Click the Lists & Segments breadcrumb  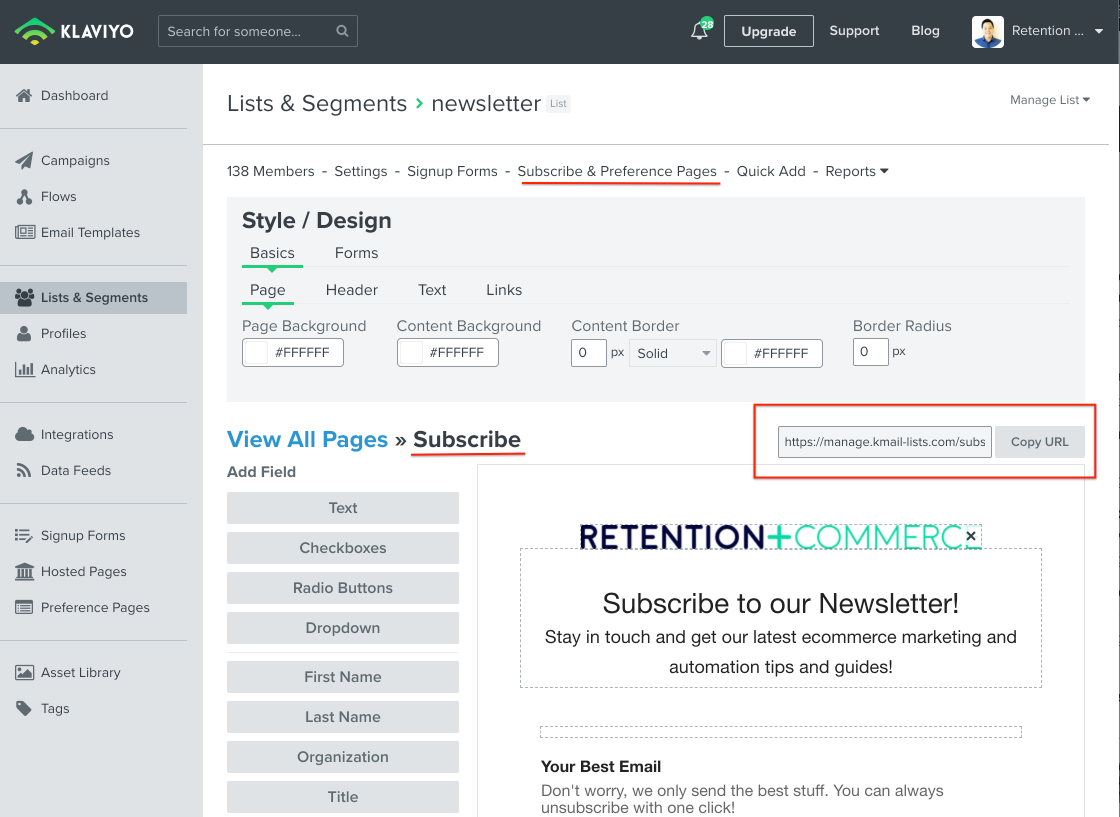[317, 104]
